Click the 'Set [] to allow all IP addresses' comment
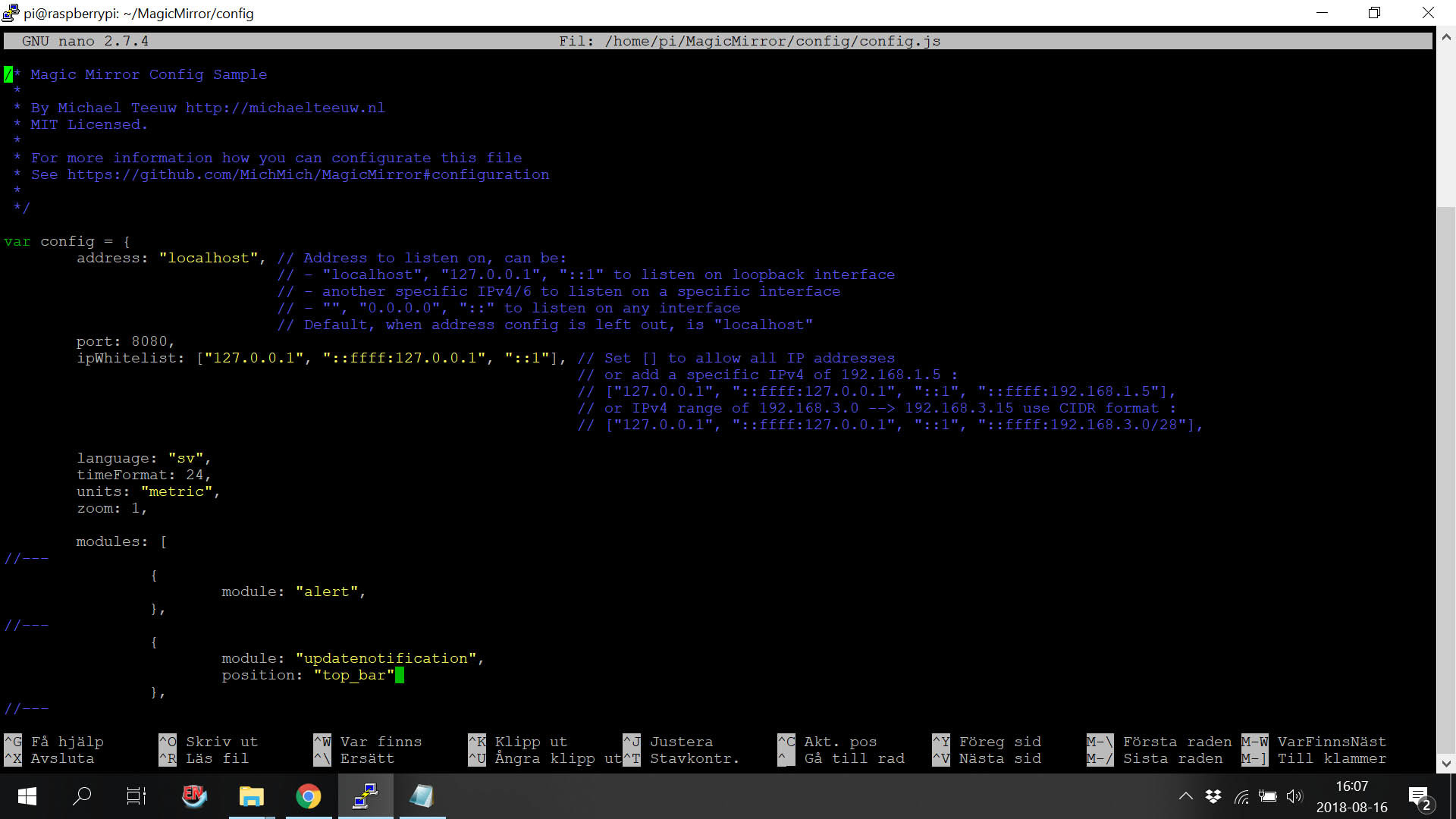1456x819 pixels. point(736,358)
